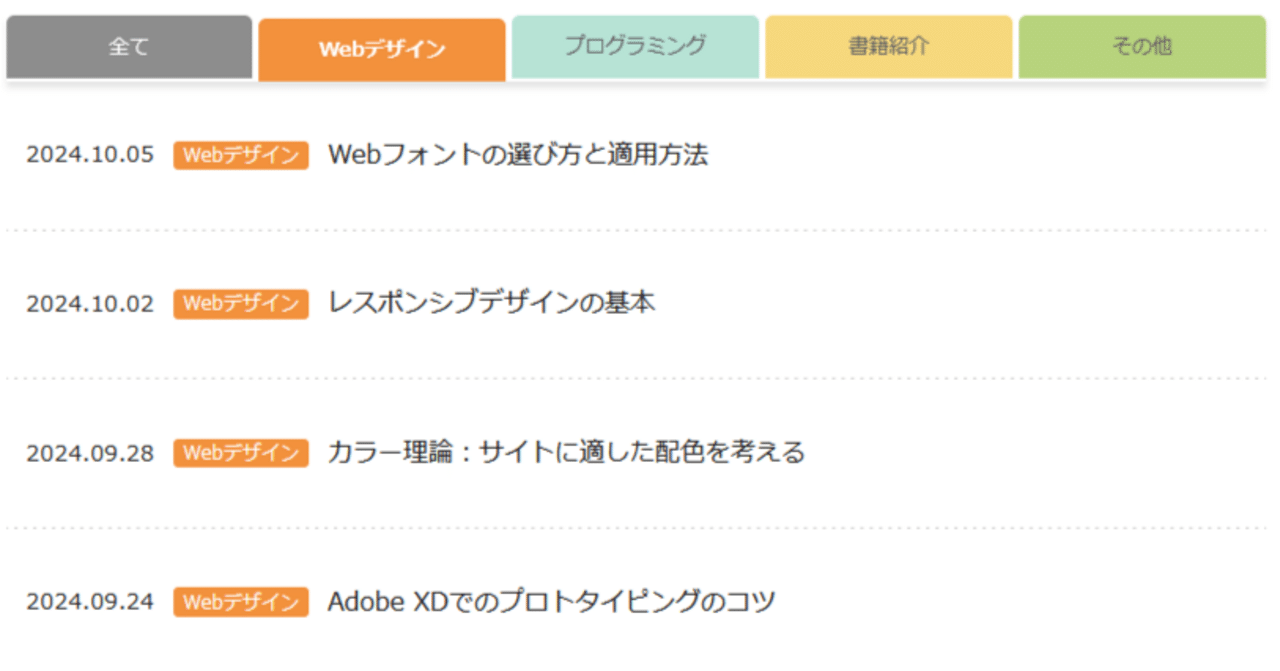The image size is (1280, 671).
Task: Click the Webデザイン badge on the 2024.10.05 post
Action: click(240, 155)
